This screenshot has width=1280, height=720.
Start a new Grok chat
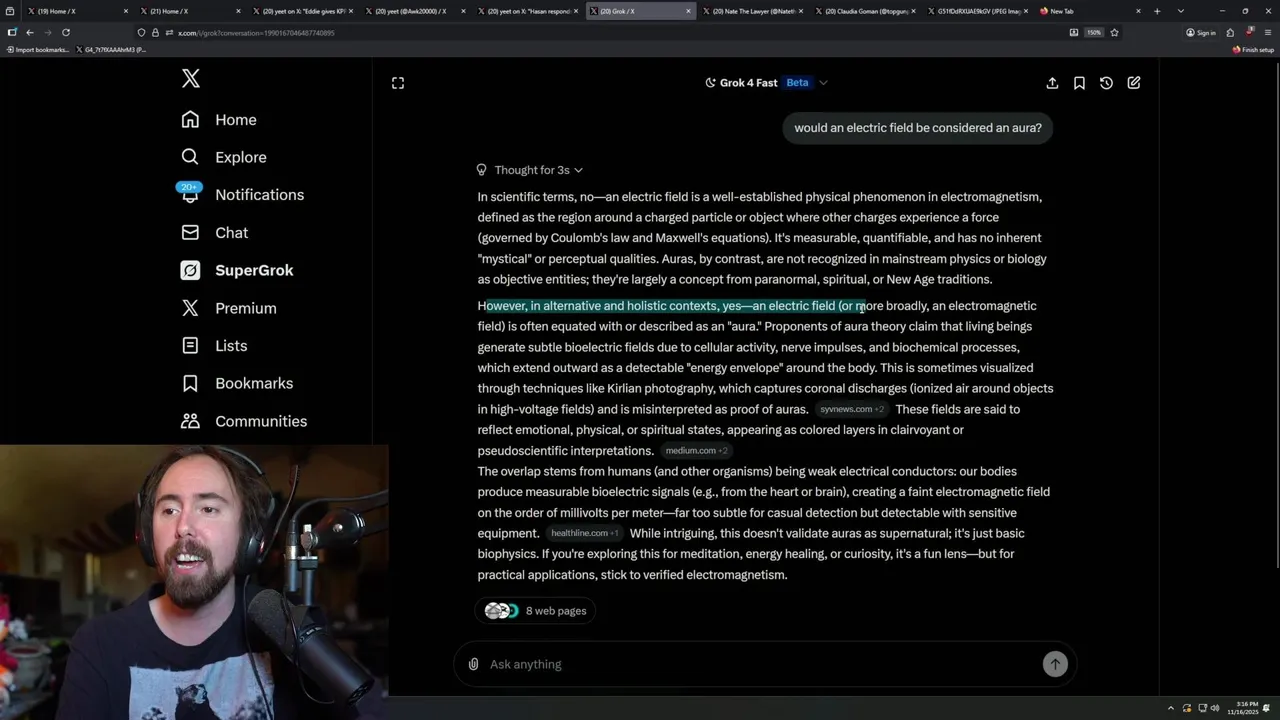coord(1134,83)
